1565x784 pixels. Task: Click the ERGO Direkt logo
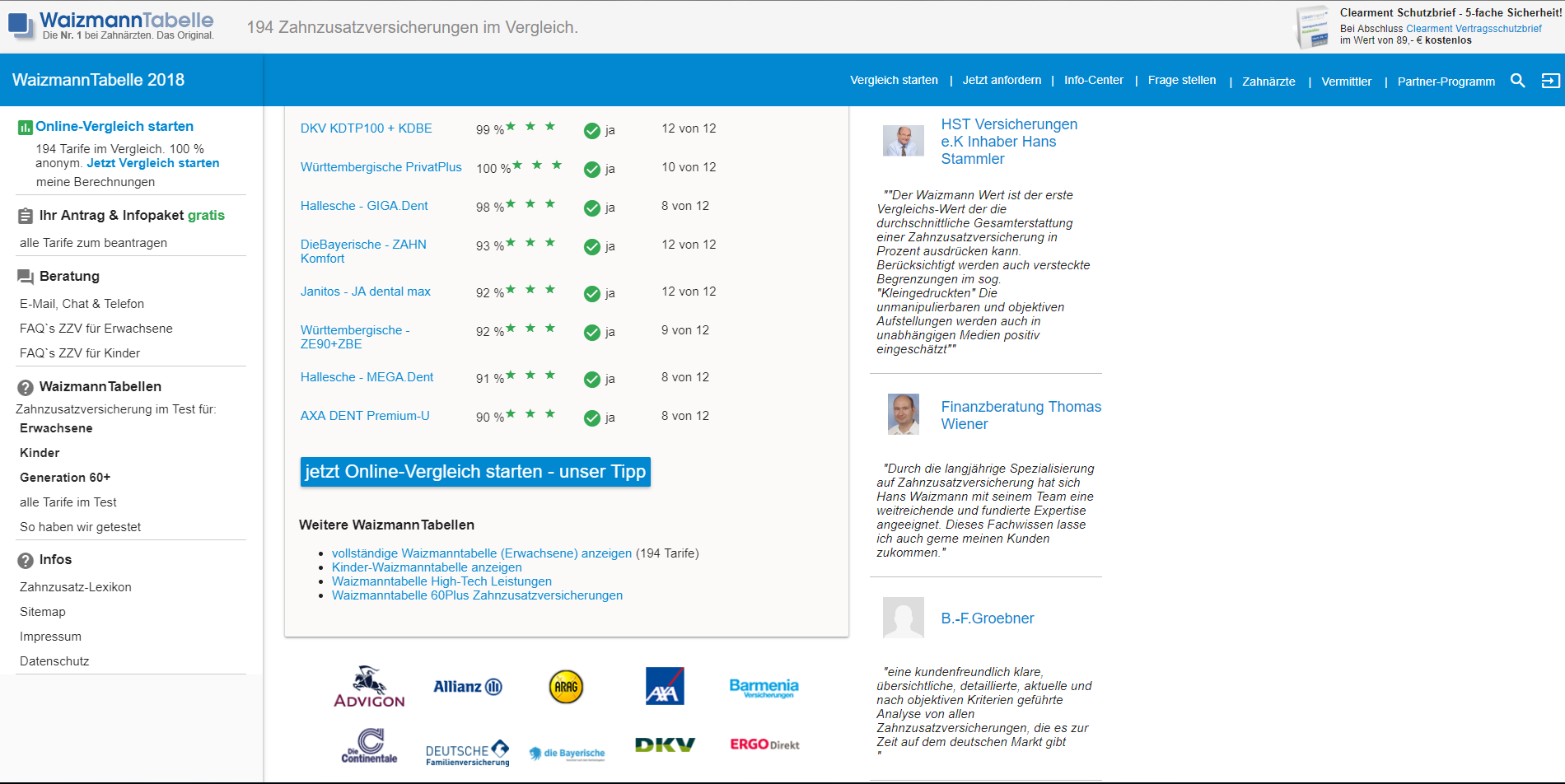click(x=764, y=744)
